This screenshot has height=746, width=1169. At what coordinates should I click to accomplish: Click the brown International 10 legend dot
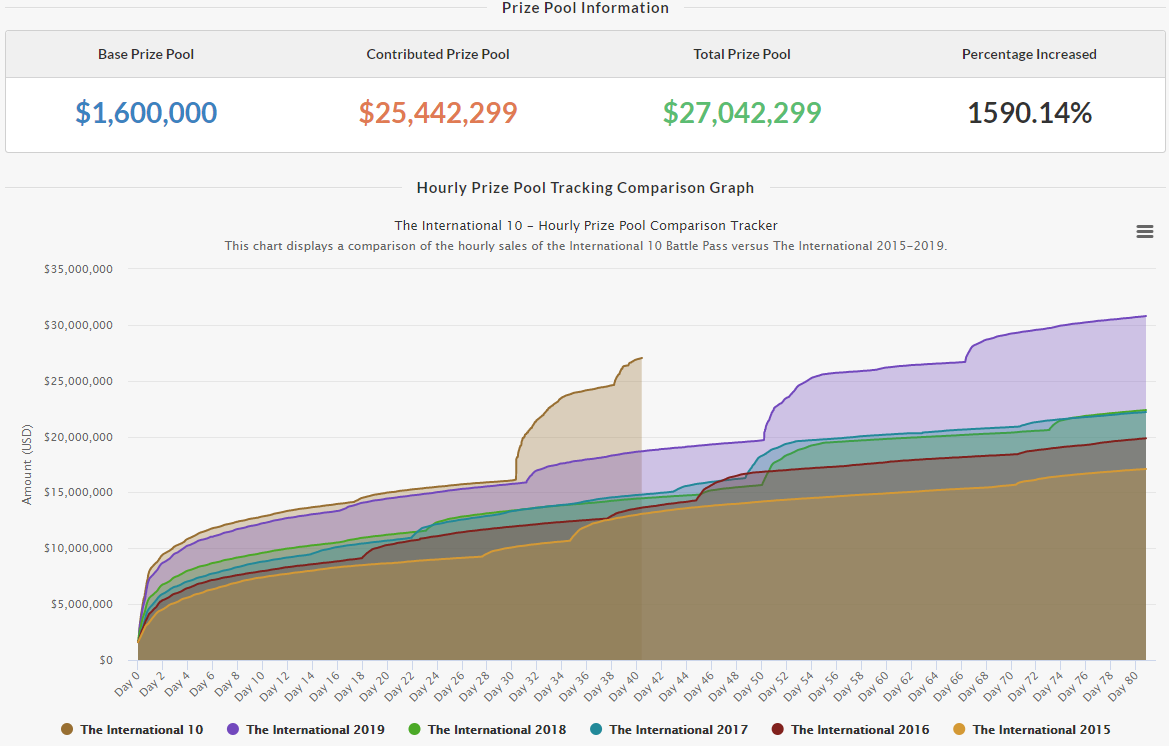click(x=67, y=730)
